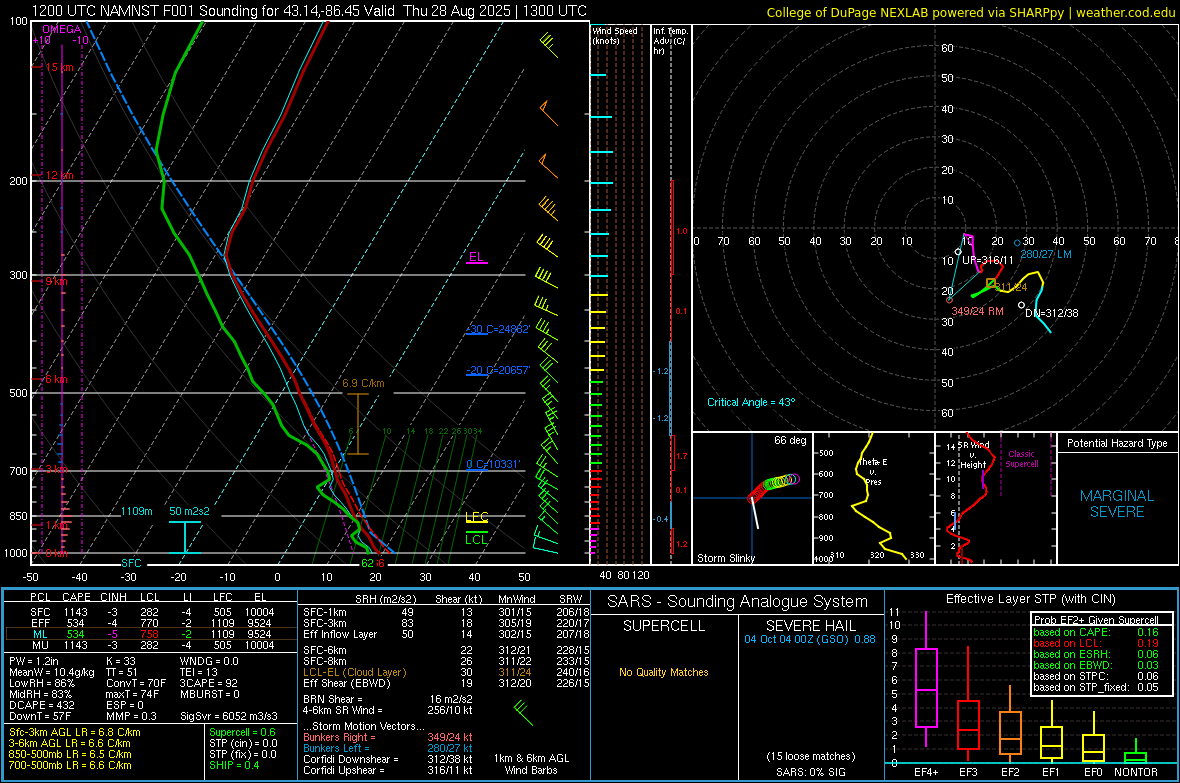
Task: Click the 'No Quality Matches' supercell text
Action: (664, 672)
